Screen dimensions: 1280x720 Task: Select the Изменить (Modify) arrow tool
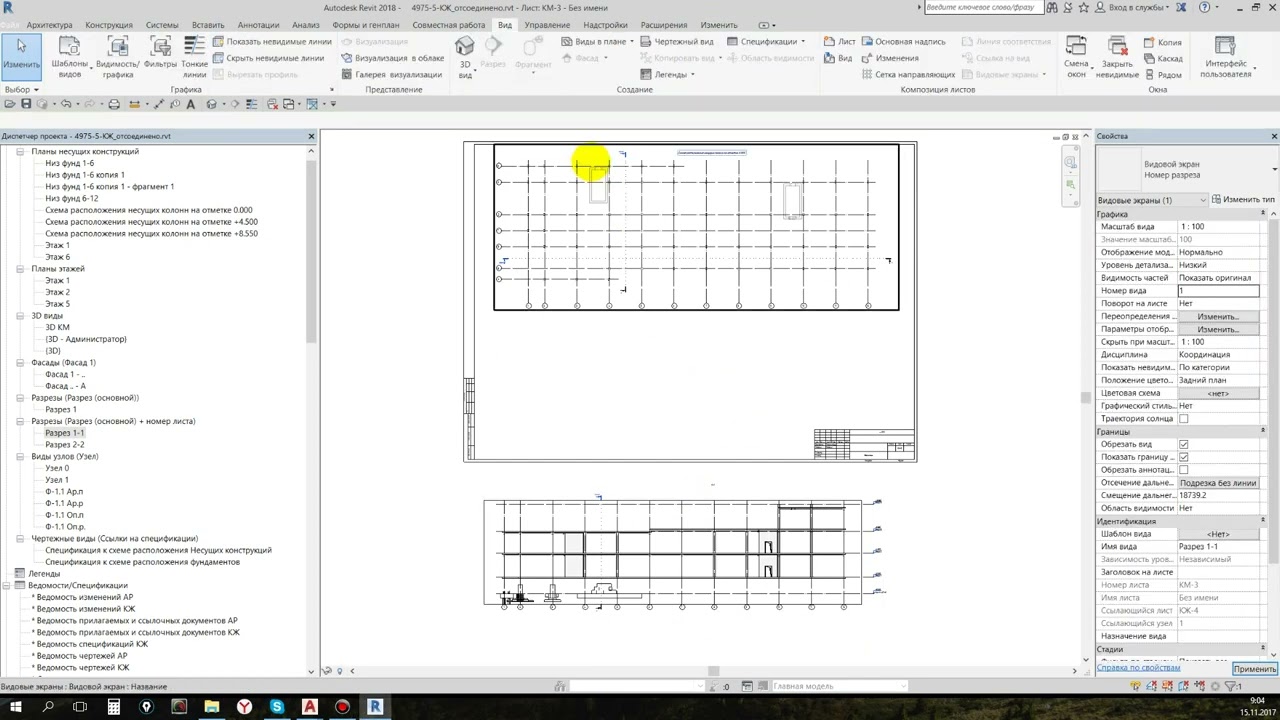[x=21, y=55]
